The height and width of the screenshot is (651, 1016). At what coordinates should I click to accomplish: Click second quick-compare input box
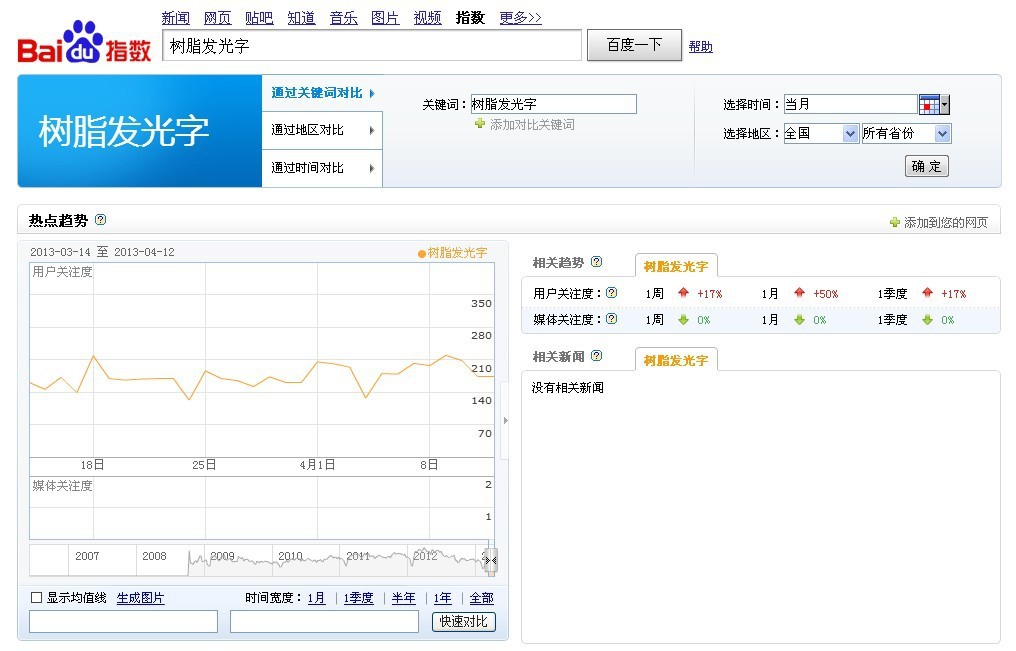point(325,621)
